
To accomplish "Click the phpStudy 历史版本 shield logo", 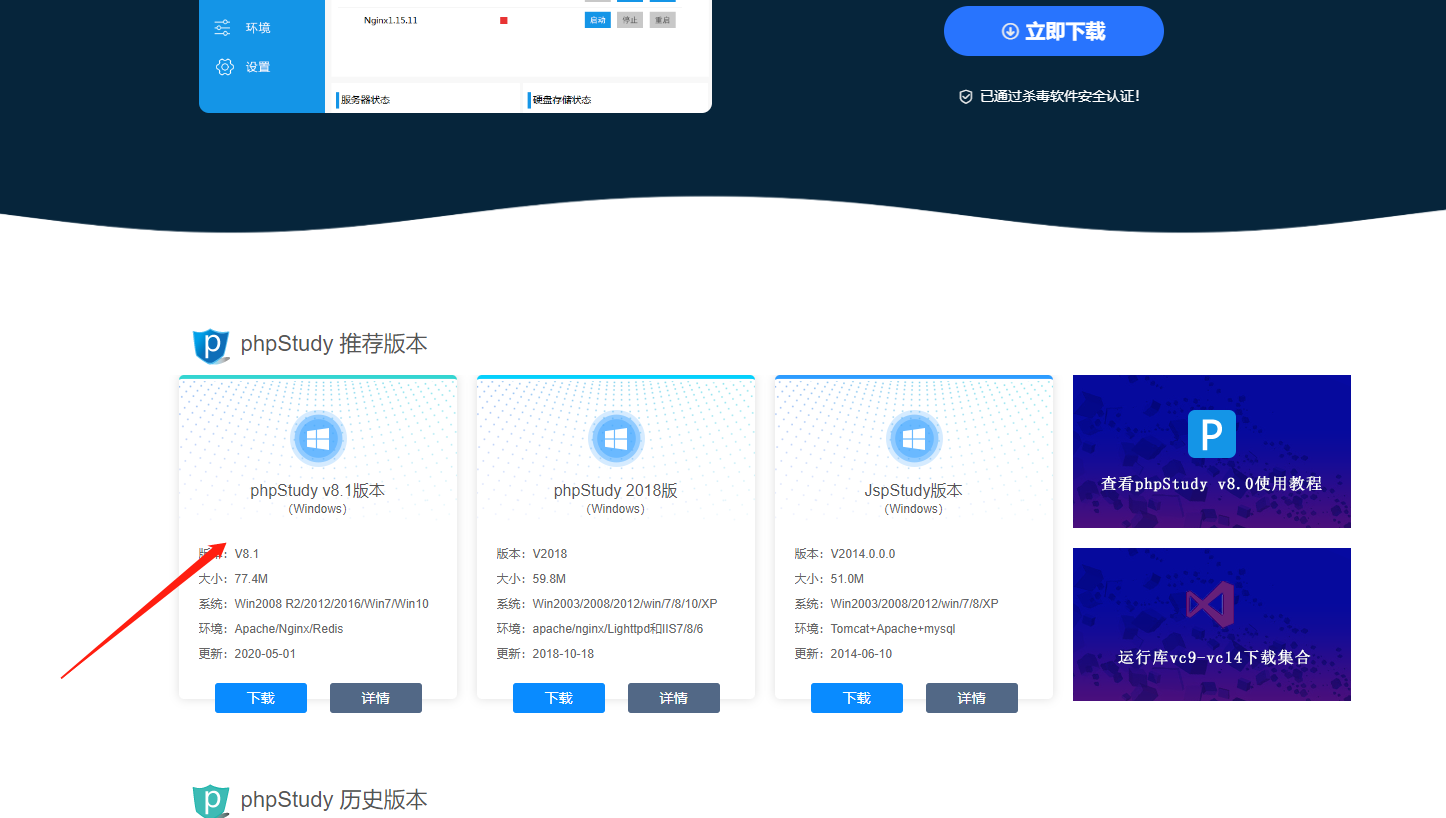I will pyautogui.click(x=211, y=801).
